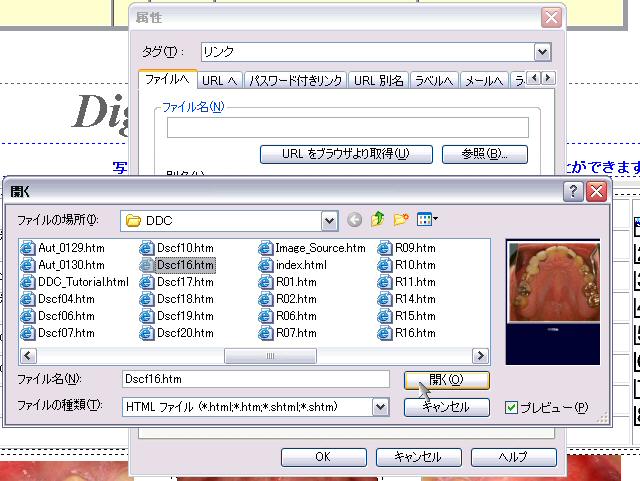The height and width of the screenshot is (481, 640).
Task: Select the Aut_0130.htm file icon
Action: point(28,265)
